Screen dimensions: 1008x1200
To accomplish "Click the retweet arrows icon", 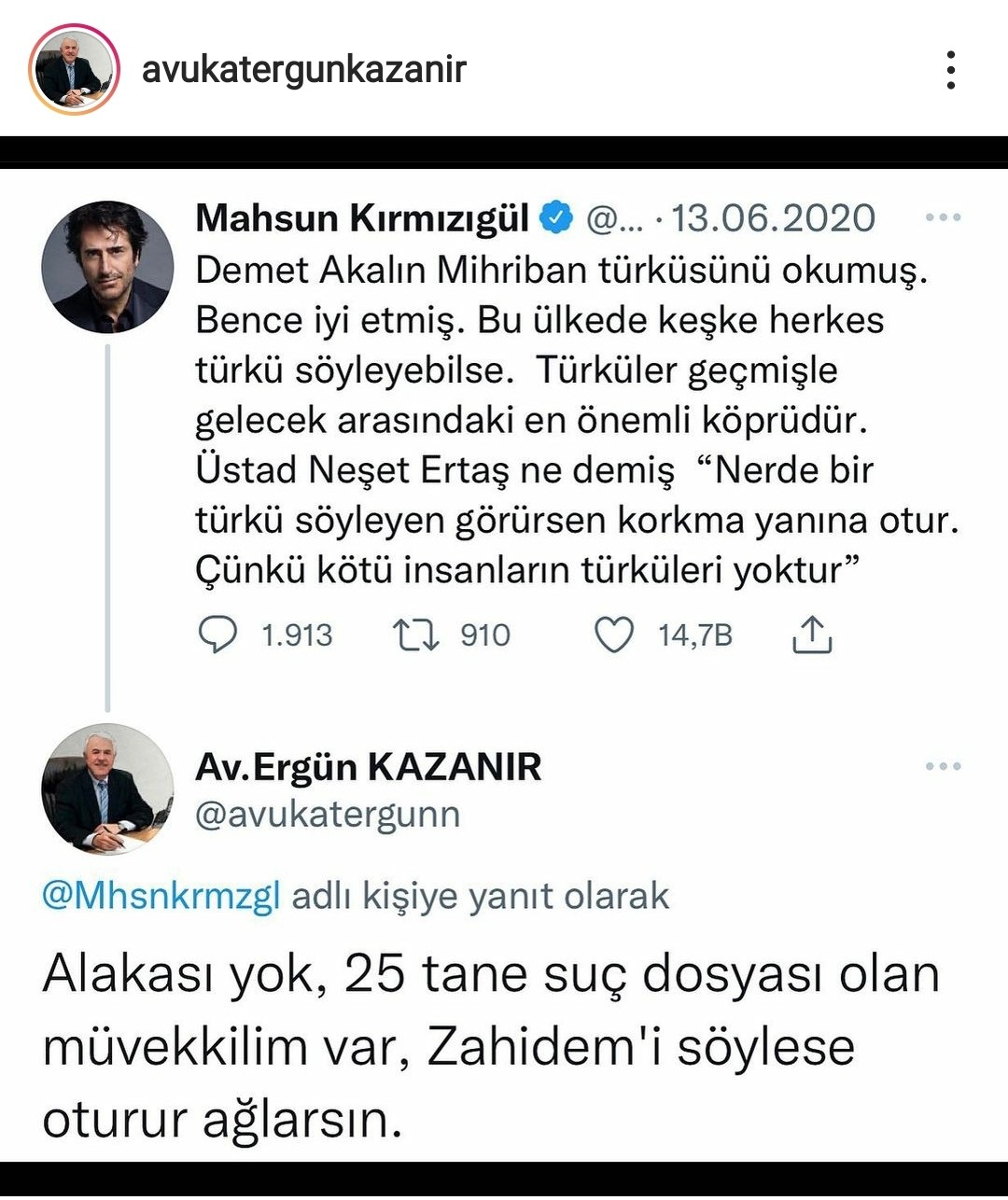I will [x=415, y=635].
